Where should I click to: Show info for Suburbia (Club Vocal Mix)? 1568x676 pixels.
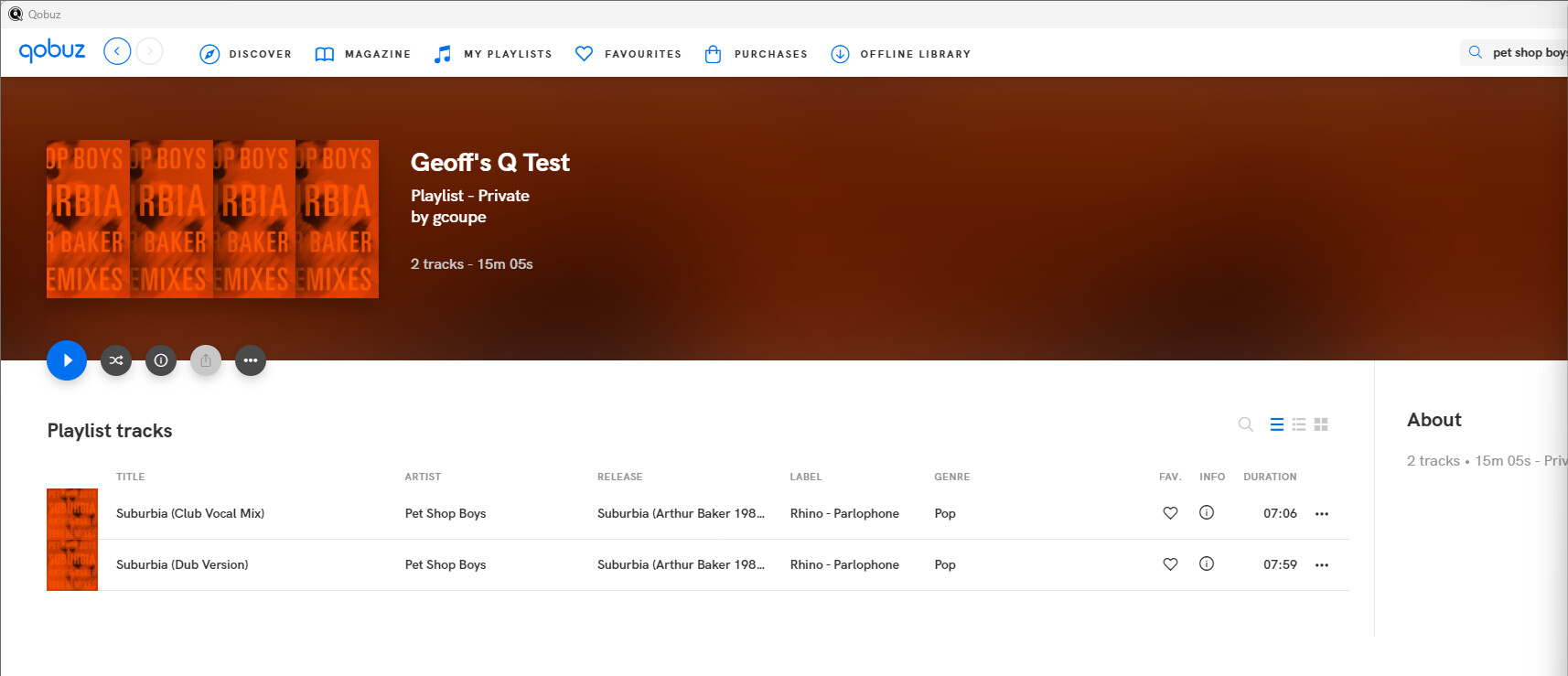click(1207, 512)
